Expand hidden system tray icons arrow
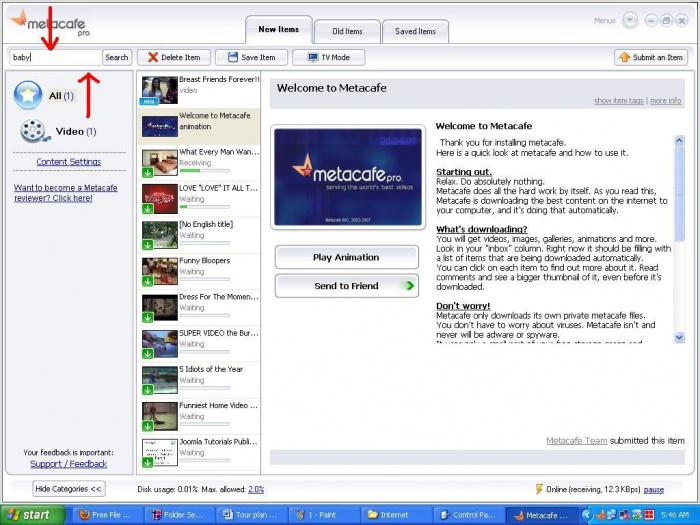Viewport: 700px width, 525px height. (586, 515)
